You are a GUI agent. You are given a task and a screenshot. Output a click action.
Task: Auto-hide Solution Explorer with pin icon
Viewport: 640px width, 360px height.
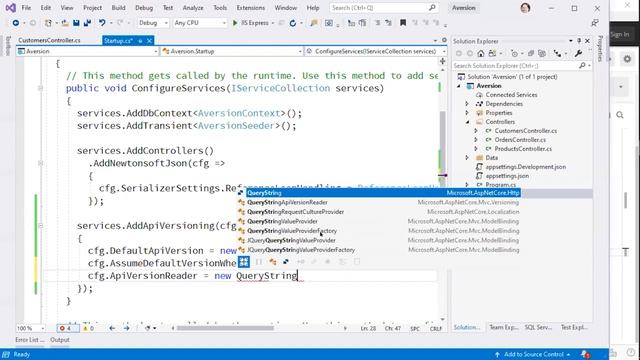coord(579,41)
